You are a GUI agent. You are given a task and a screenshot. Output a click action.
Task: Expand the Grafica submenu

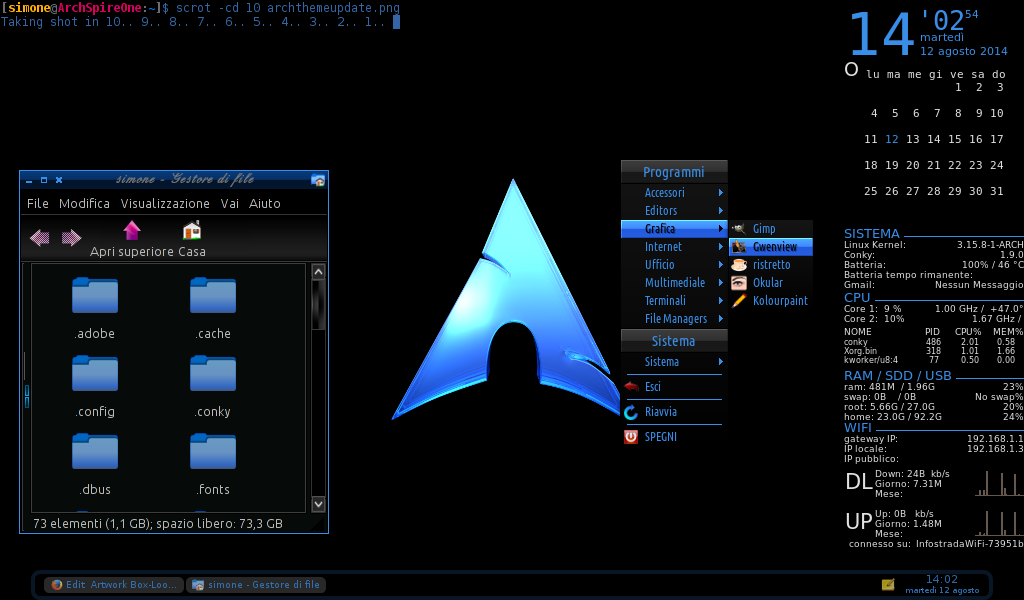pyautogui.click(x=674, y=229)
